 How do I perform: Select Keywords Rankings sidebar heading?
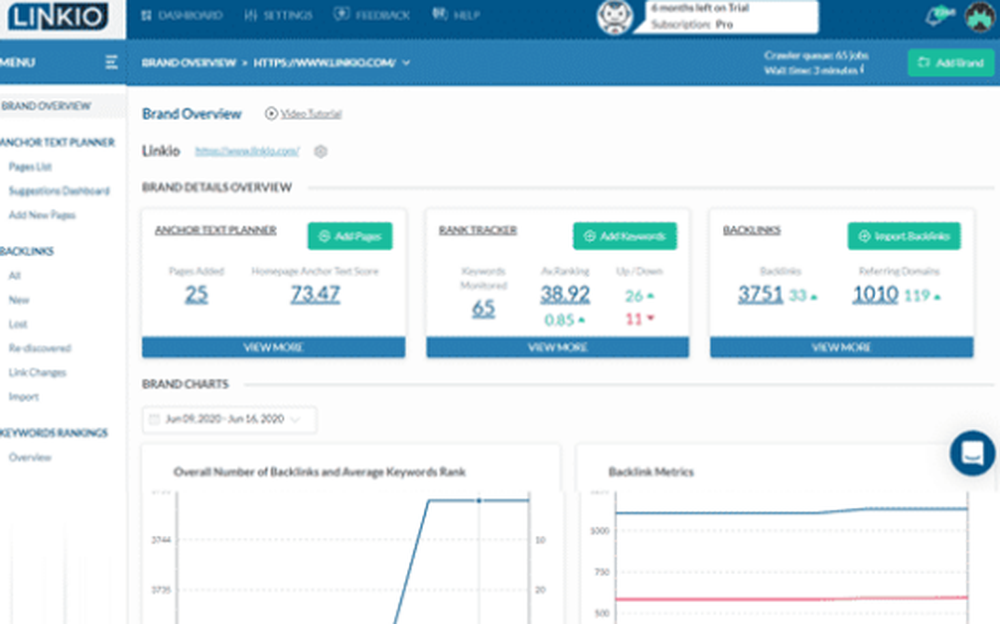[54, 433]
